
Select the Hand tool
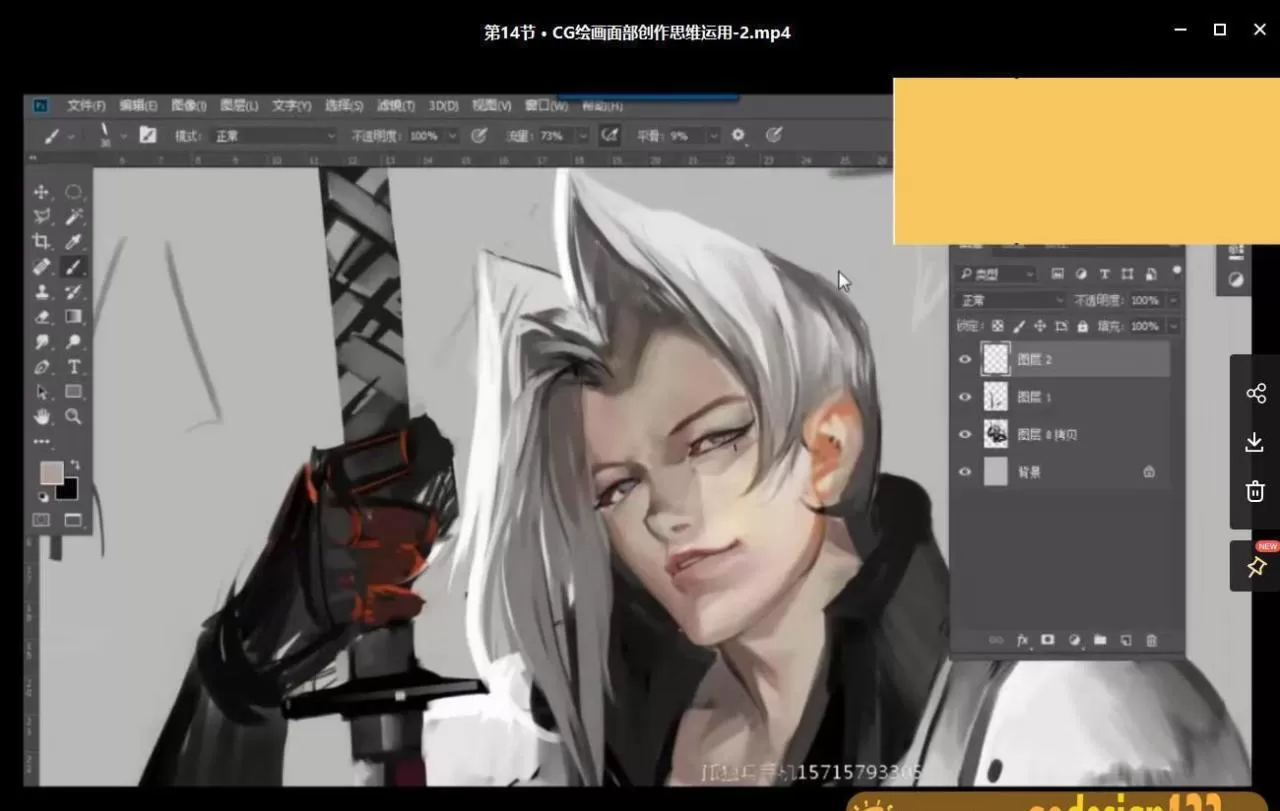pyautogui.click(x=41, y=417)
